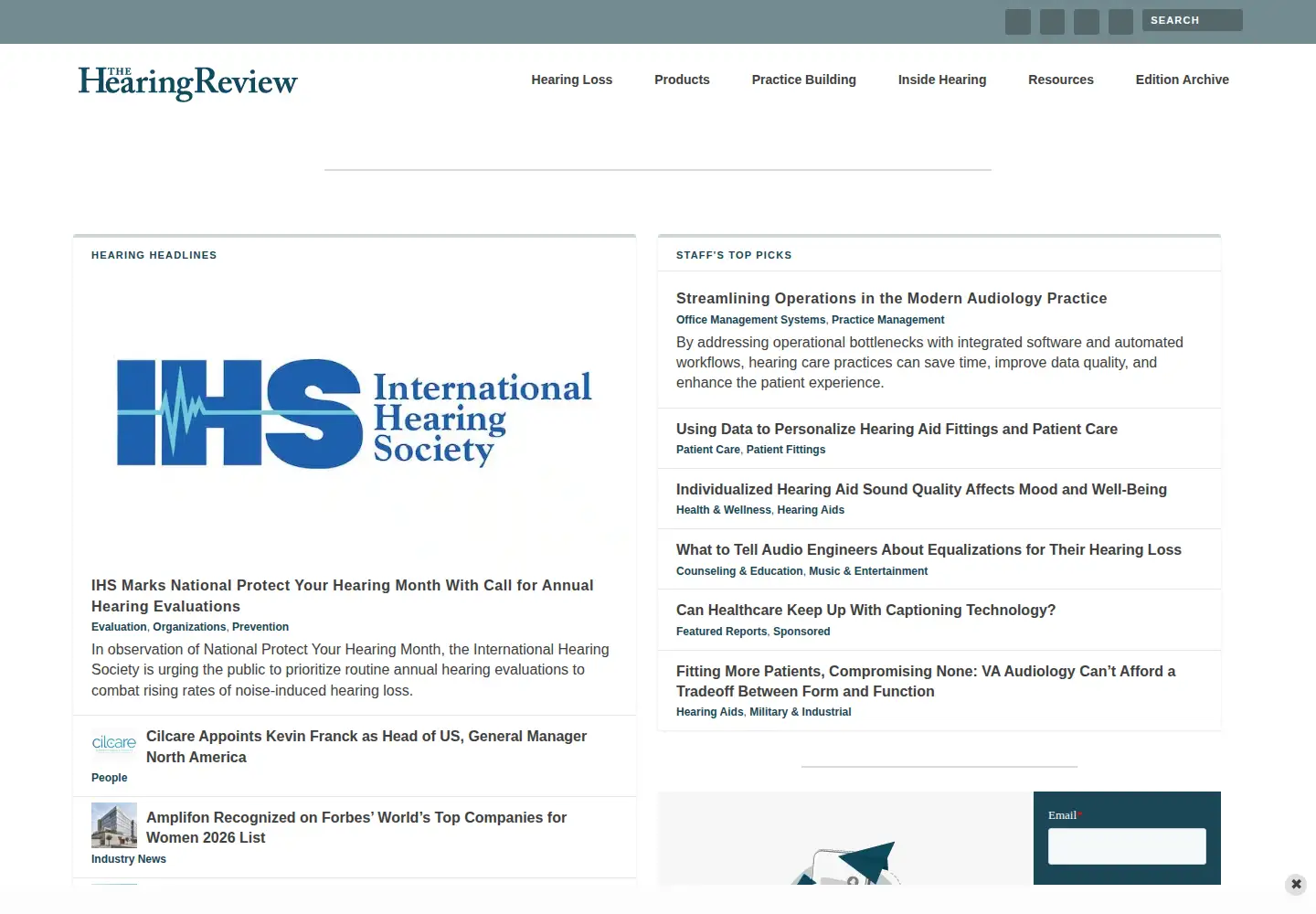1316x914 pixels.
Task: Open Streamlining Operations in the Modern Audiology Practice
Action: pos(892,298)
